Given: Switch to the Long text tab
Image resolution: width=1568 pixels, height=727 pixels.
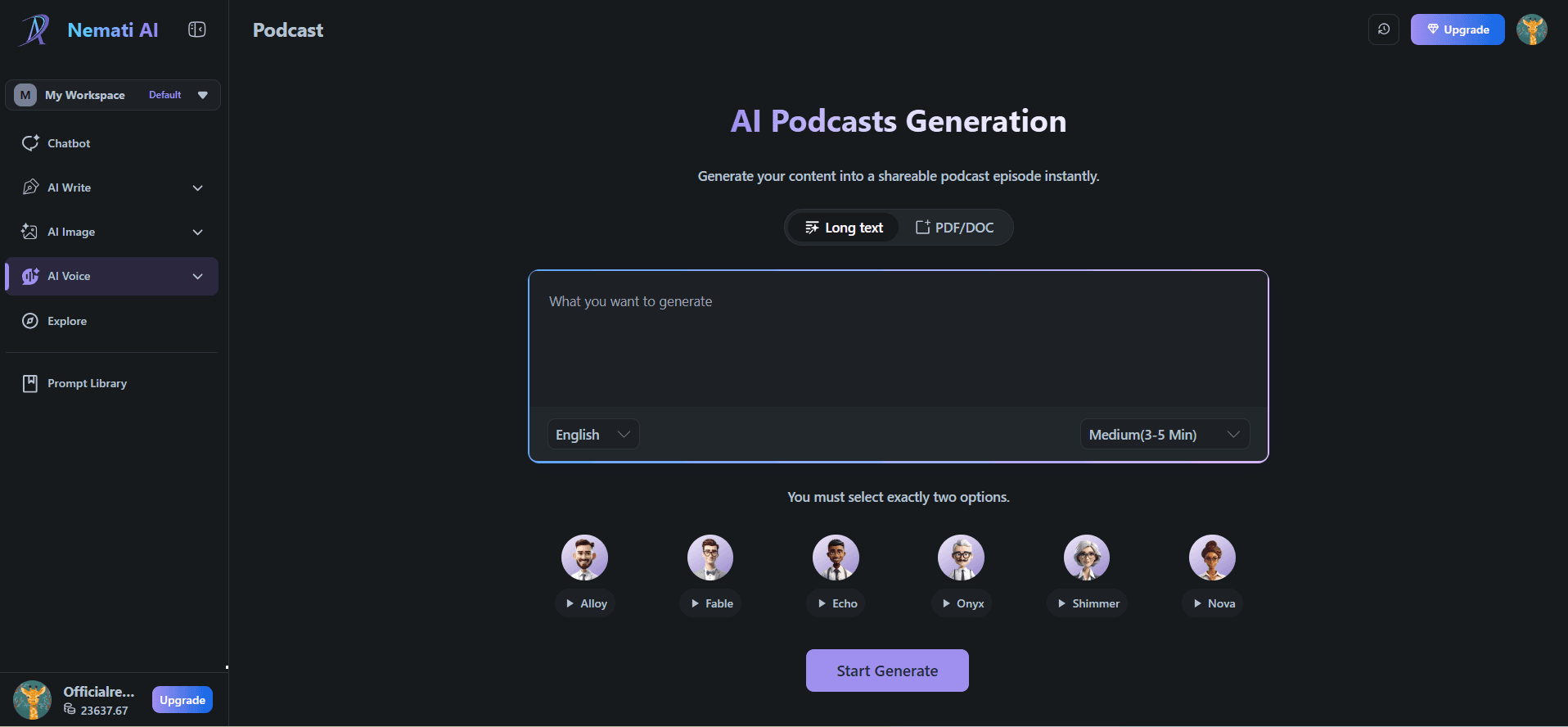Looking at the screenshot, I should pyautogui.click(x=844, y=228).
